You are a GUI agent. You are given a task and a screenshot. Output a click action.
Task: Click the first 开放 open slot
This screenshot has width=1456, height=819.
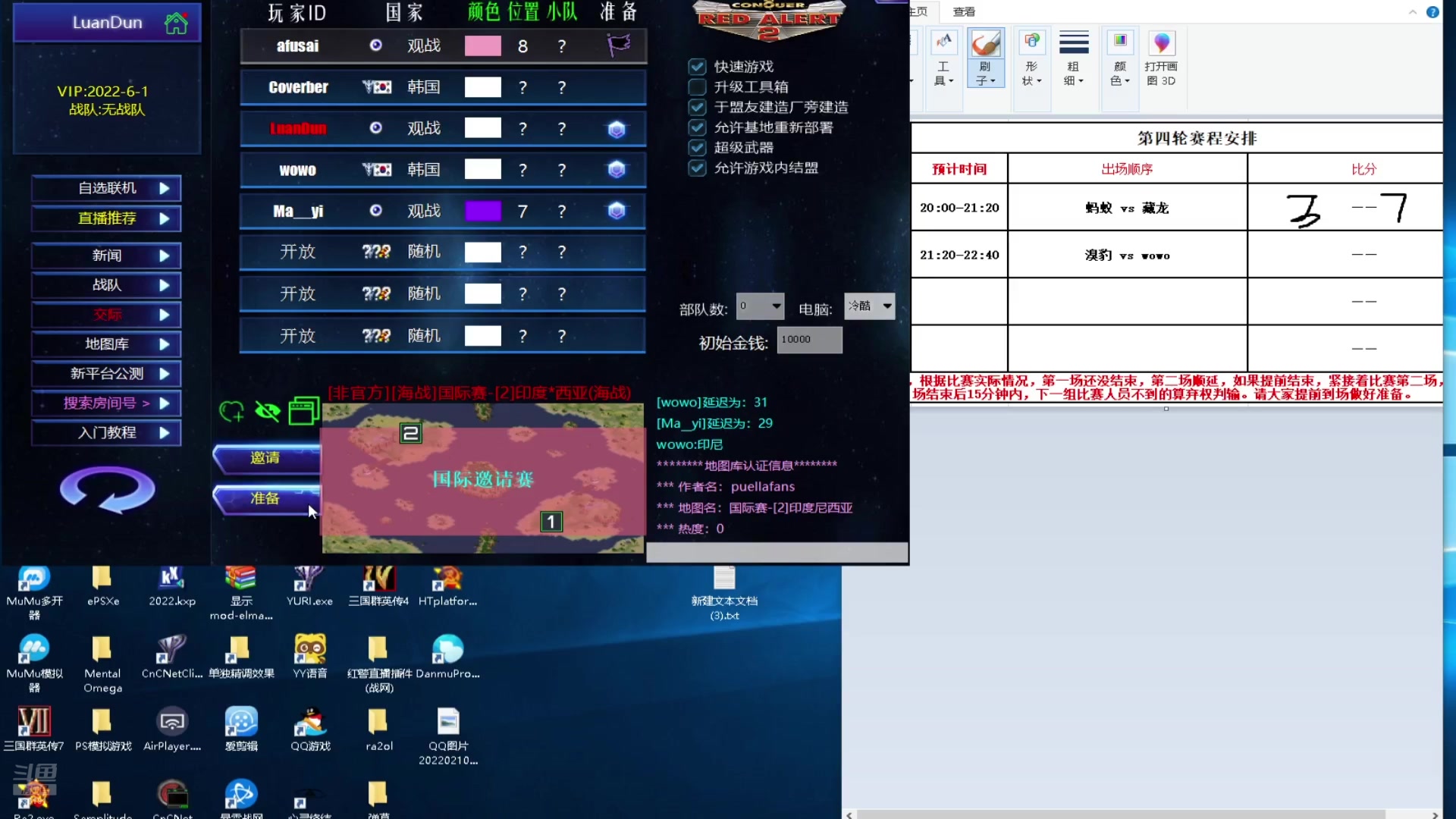click(x=297, y=252)
